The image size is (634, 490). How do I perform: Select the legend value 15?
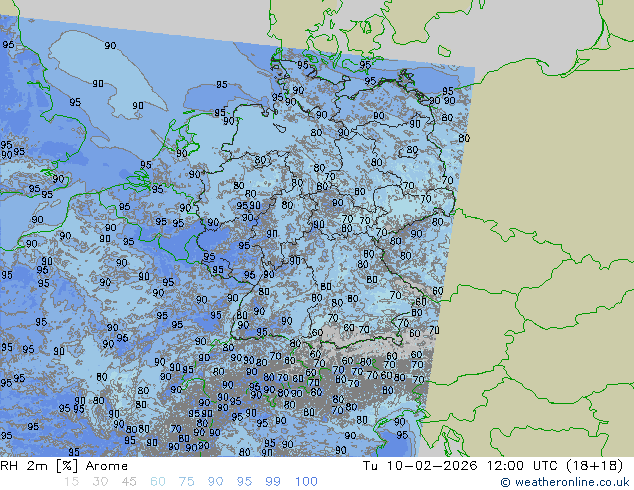click(x=71, y=482)
